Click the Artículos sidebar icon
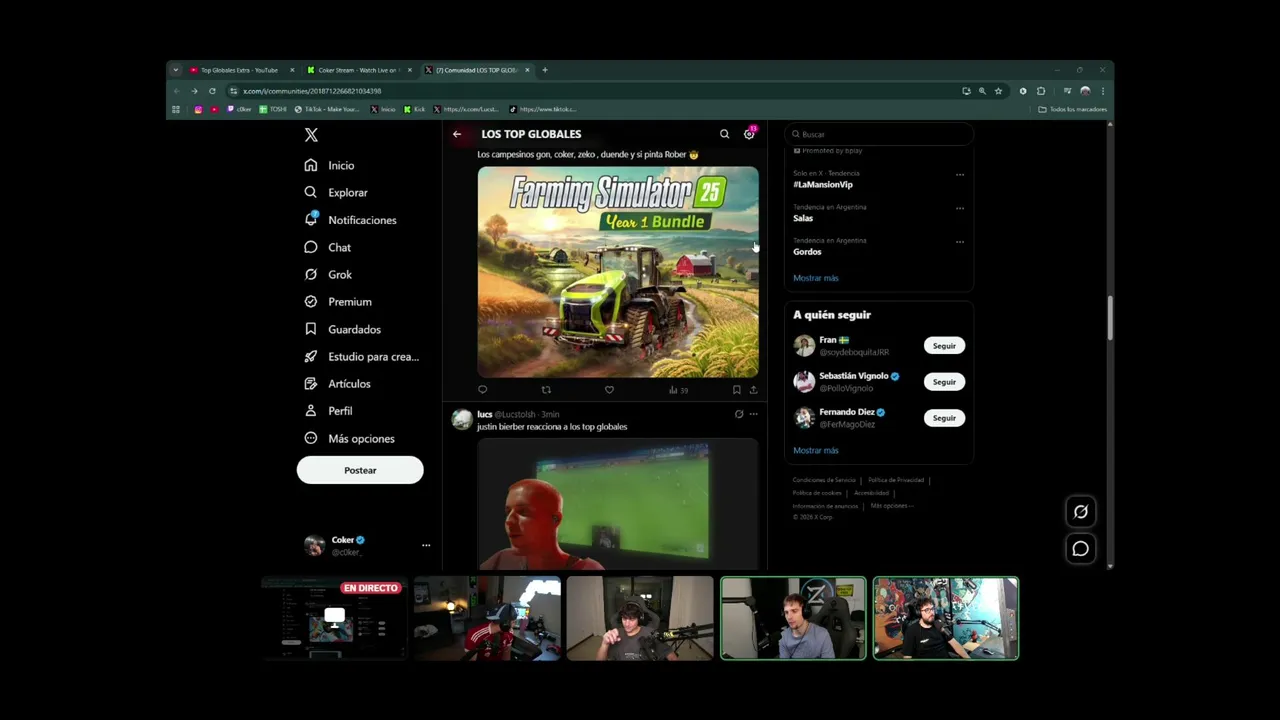This screenshot has height=720, width=1280. coord(311,383)
